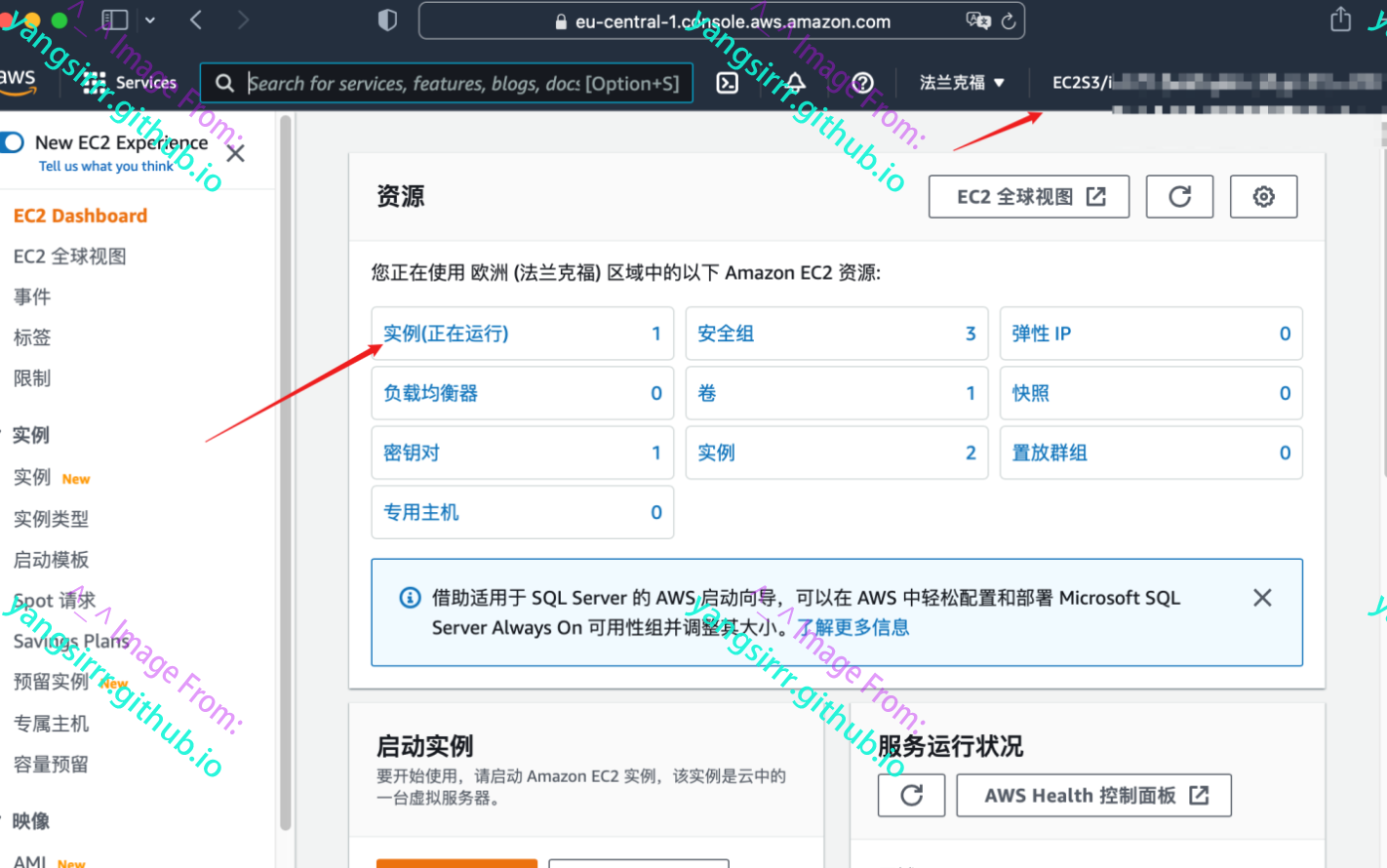Viewport: 1387px width, 868px height.
Task: Open the 密钥对 resource link
Action: 412,453
